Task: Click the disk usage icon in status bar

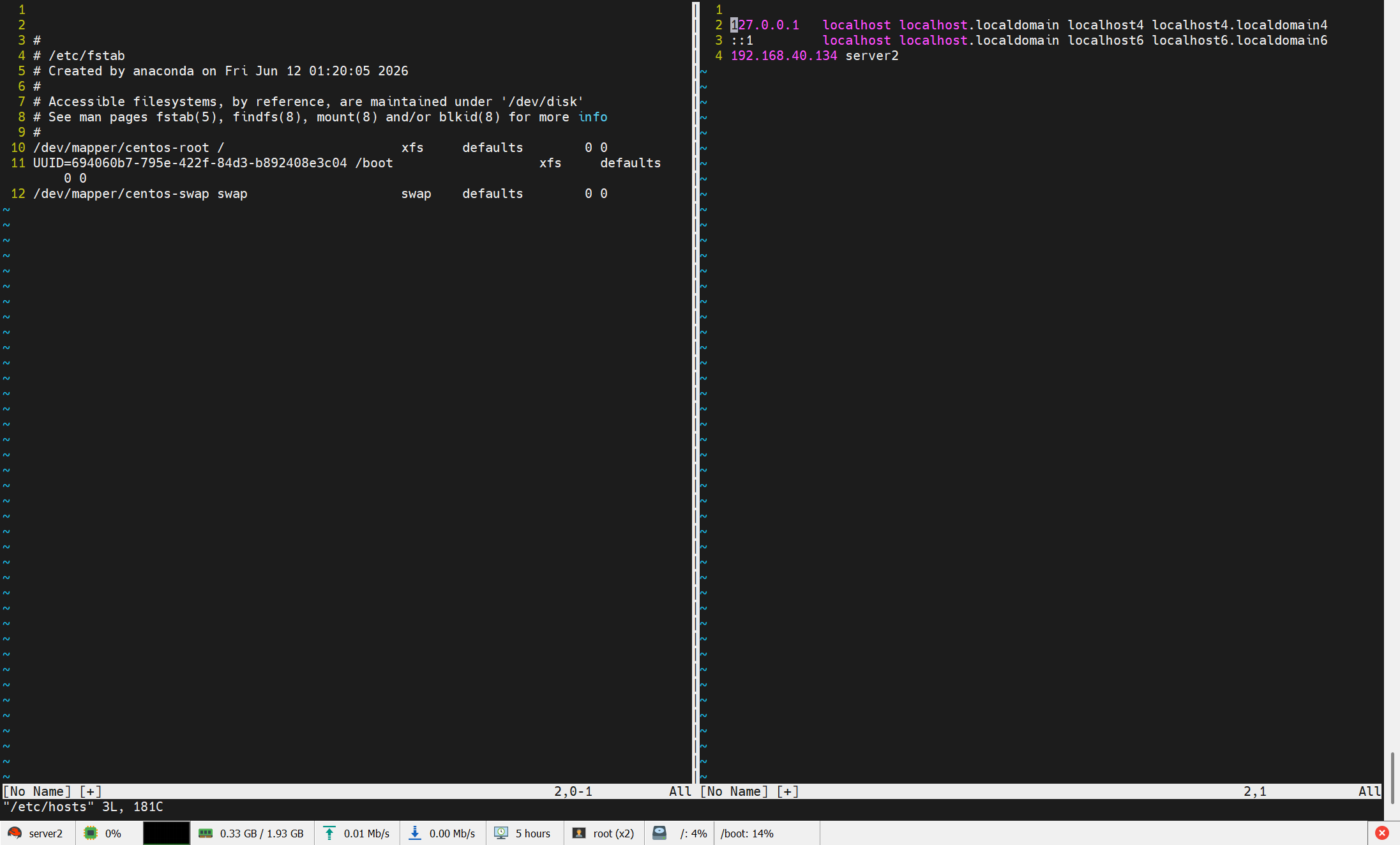Action: tap(659, 833)
